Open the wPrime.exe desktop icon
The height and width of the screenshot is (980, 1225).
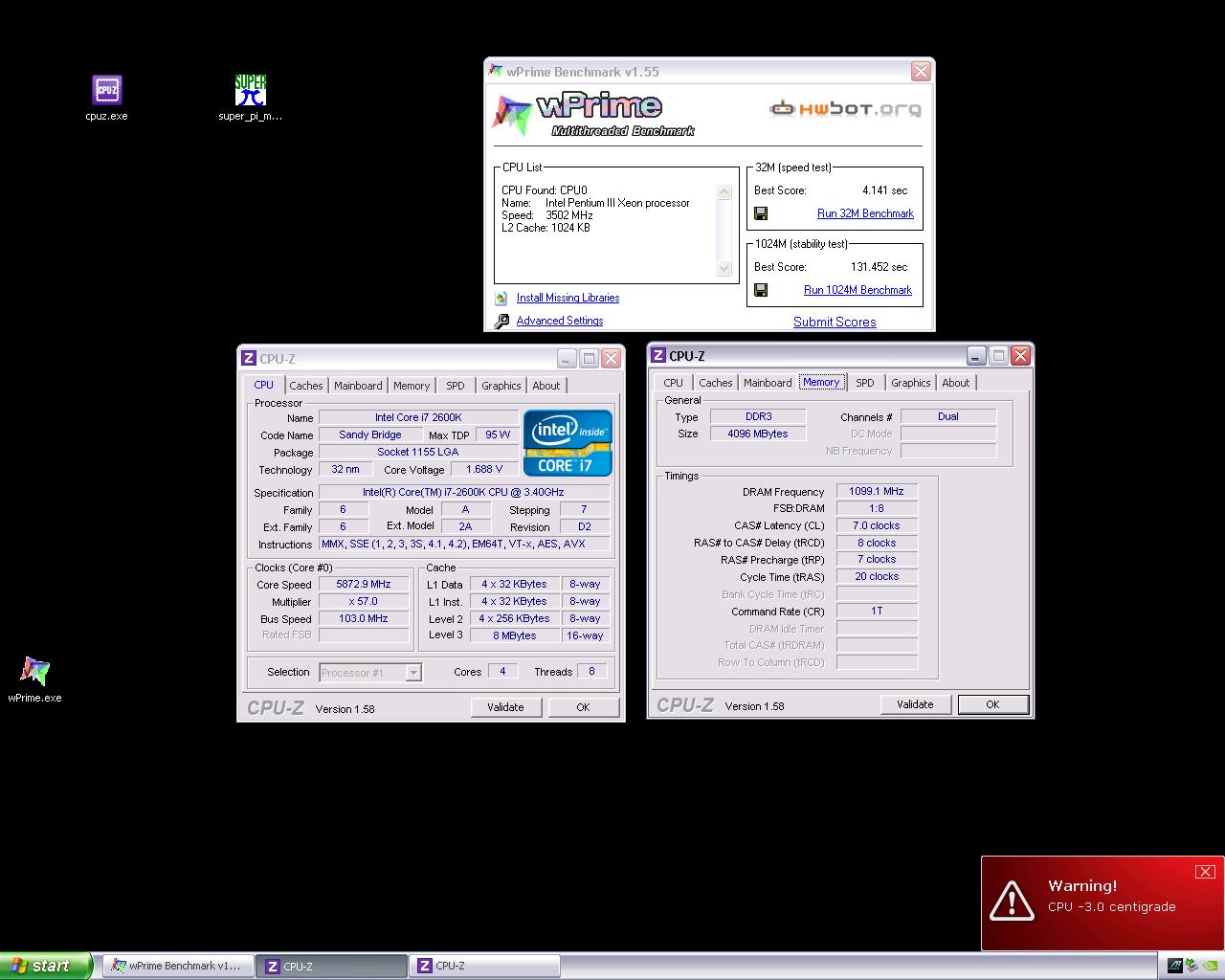point(34,672)
